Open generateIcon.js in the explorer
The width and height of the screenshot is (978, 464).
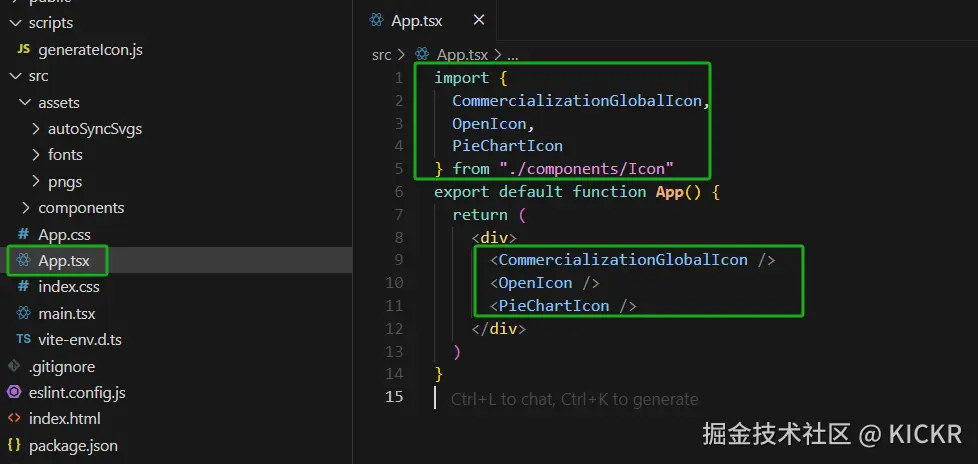(x=90, y=50)
